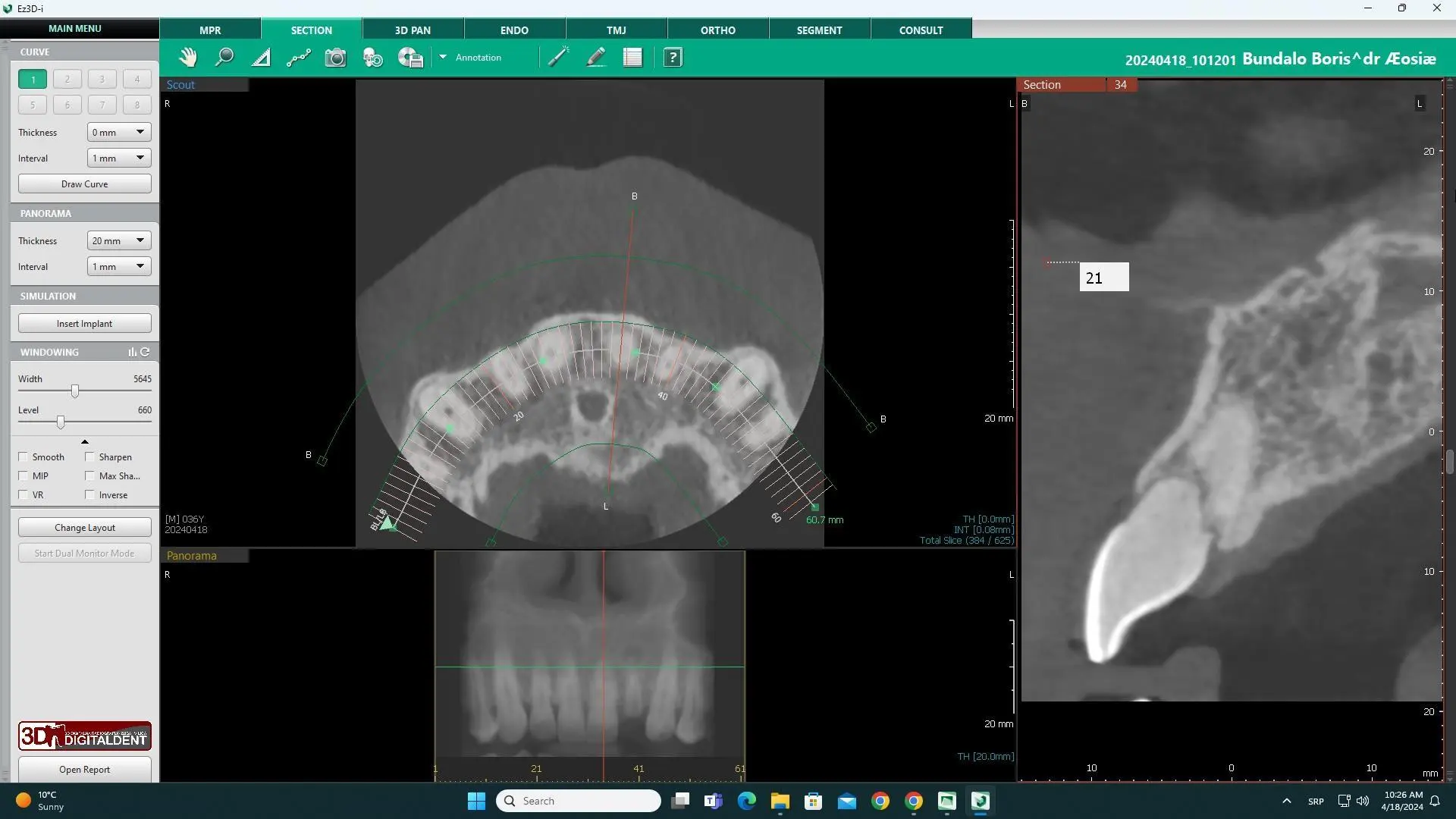Open Microsoft Teams from taskbar
1456x819 pixels.
point(714,801)
